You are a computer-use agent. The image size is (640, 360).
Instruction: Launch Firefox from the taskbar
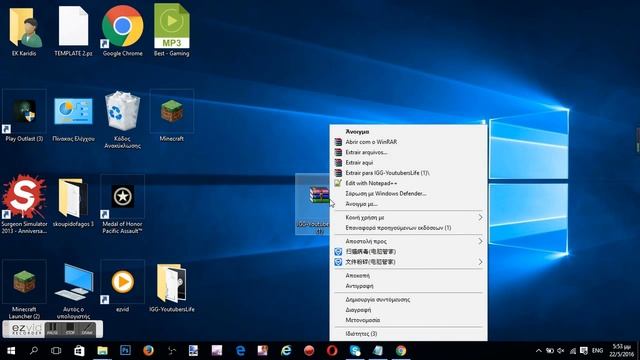coord(148,351)
